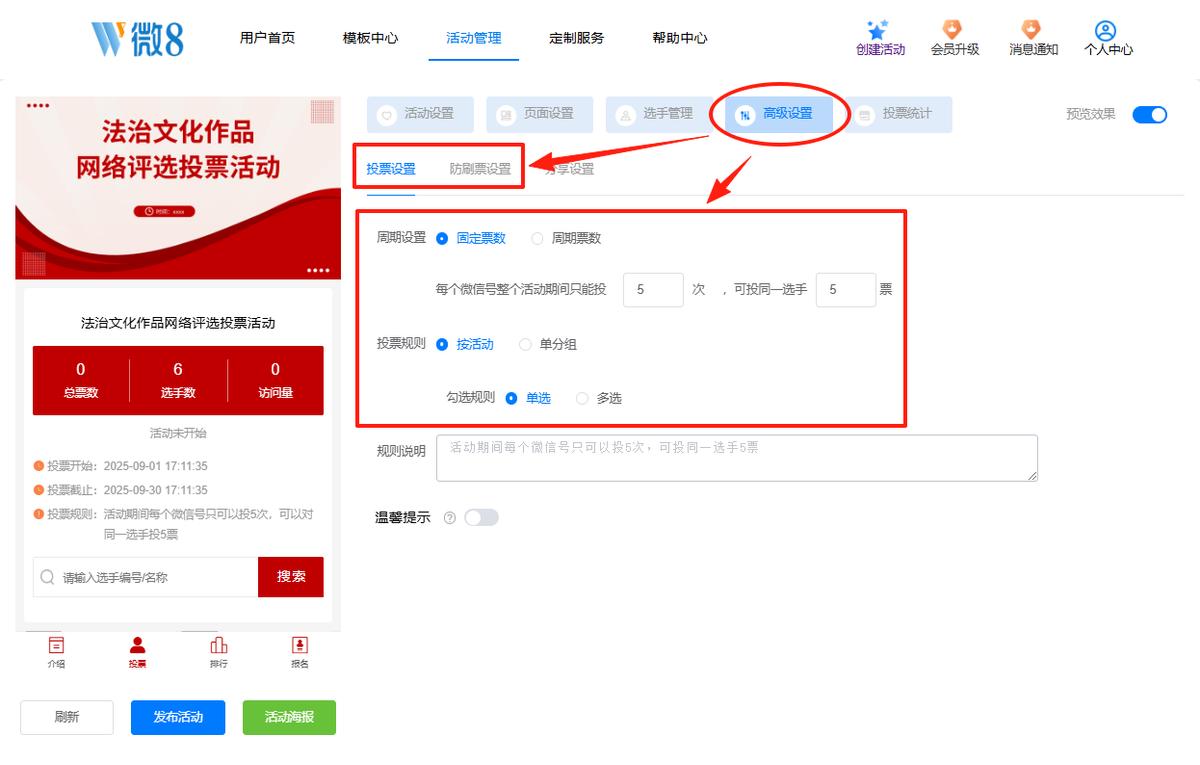
Task: Click the 规则说明 text area
Action: pyautogui.click(x=737, y=458)
